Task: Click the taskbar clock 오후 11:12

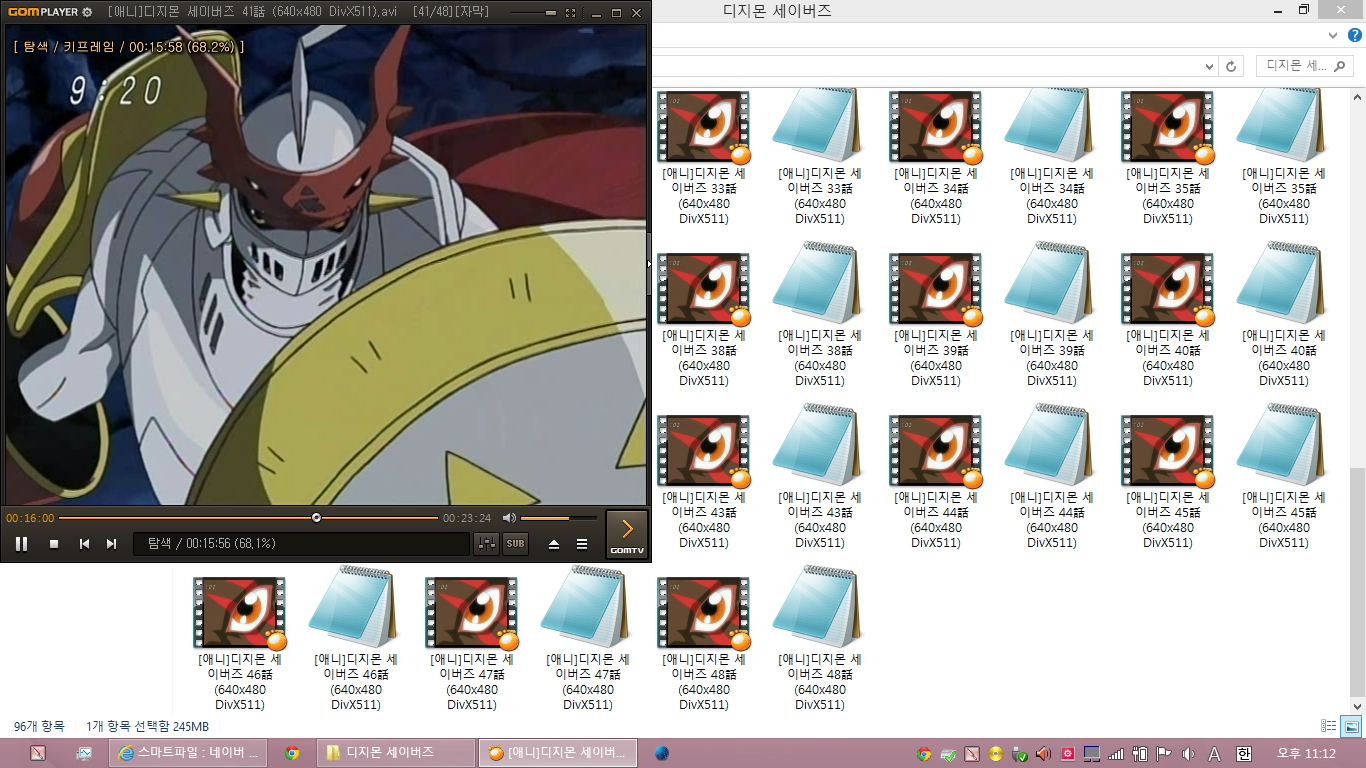Action: pyautogui.click(x=1306, y=753)
